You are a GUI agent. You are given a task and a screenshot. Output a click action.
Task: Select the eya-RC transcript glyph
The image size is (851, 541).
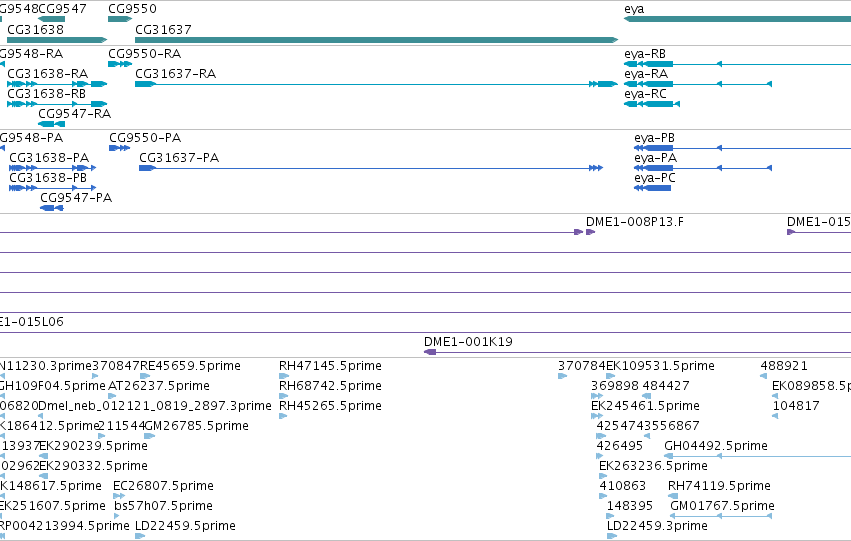click(x=652, y=104)
